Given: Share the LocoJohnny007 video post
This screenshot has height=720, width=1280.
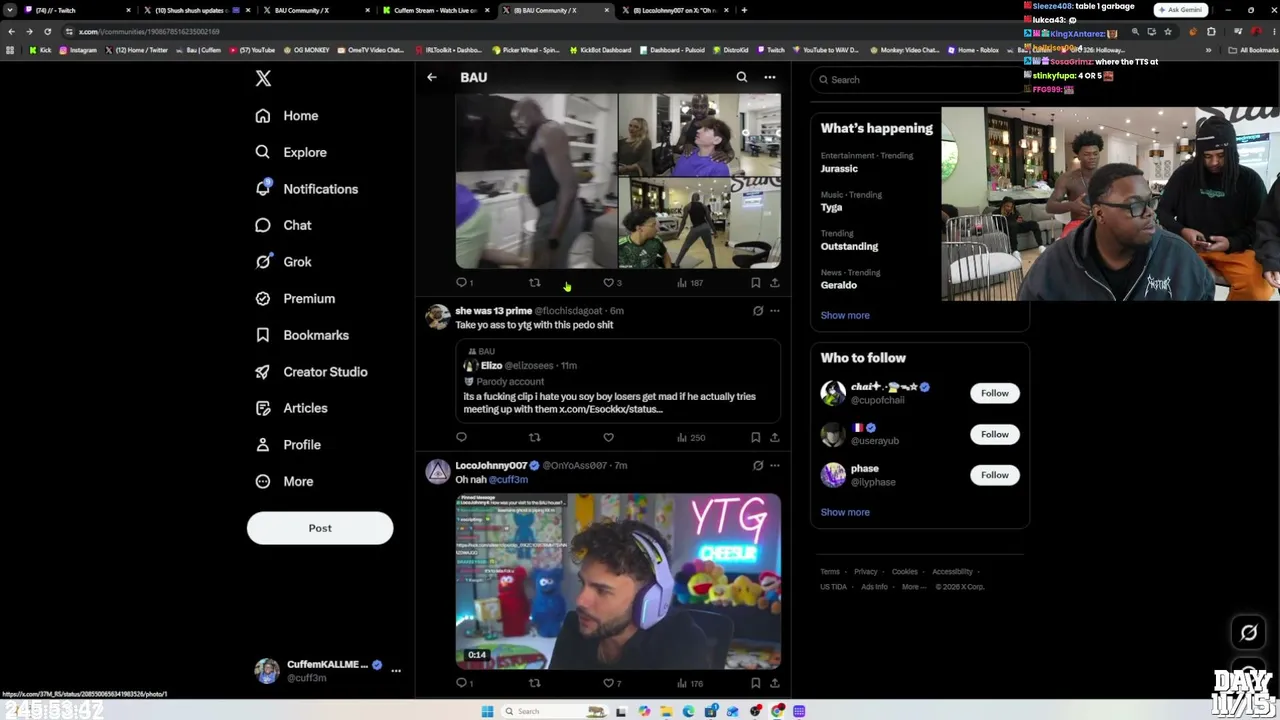Looking at the screenshot, I should [774, 683].
